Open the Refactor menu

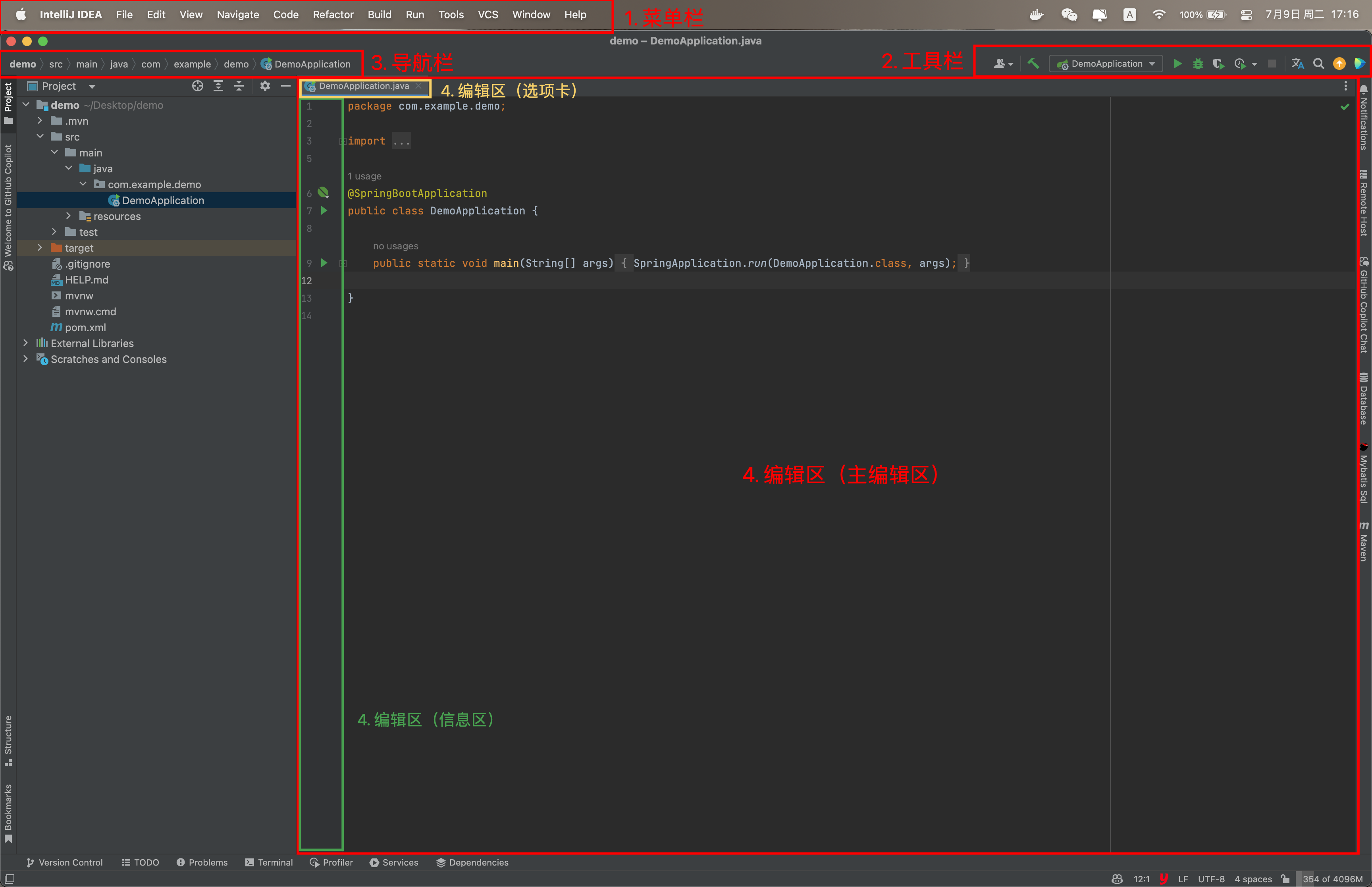point(333,14)
